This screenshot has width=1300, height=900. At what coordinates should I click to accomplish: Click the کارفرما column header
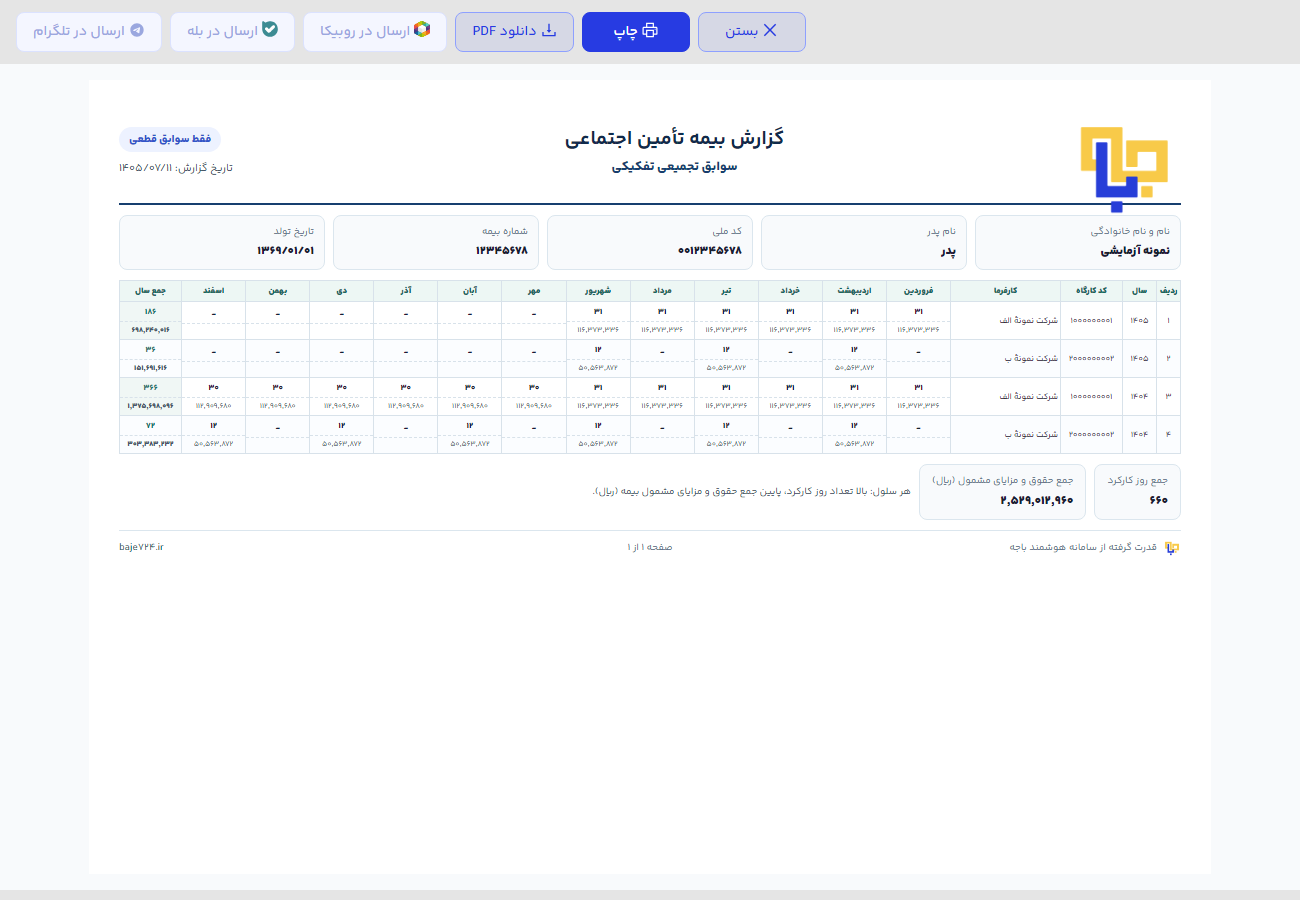pos(1006,291)
